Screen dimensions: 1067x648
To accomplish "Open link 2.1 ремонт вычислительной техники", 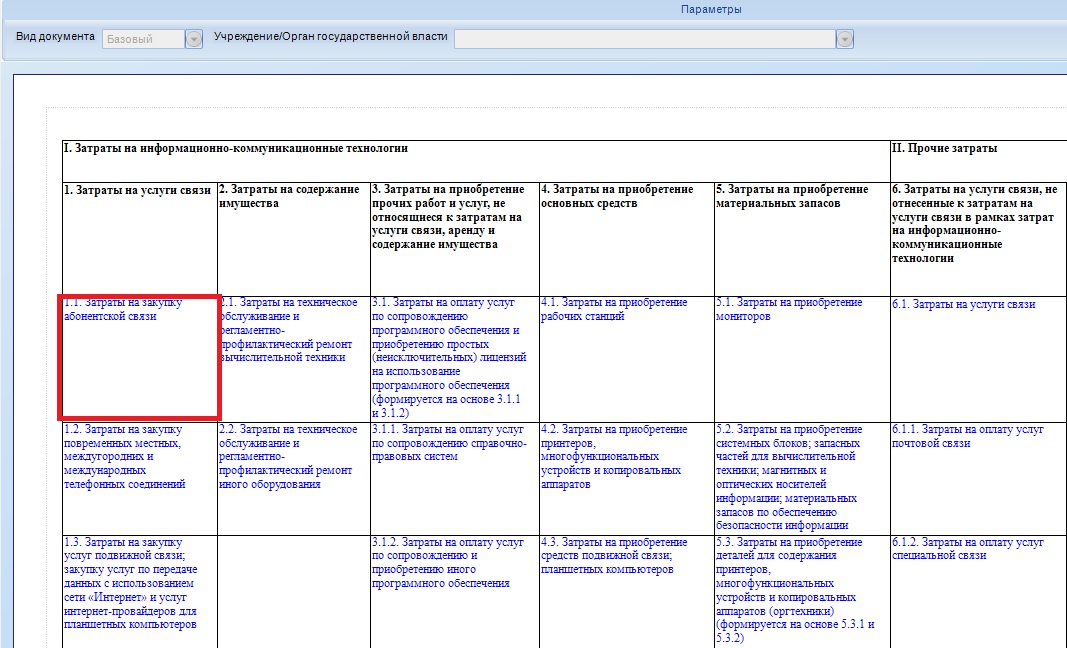I will (288, 330).
